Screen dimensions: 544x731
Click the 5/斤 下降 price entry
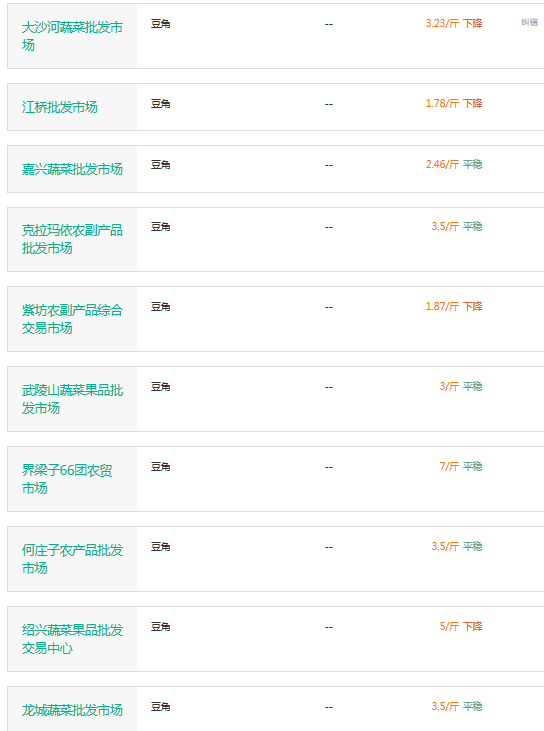461,626
